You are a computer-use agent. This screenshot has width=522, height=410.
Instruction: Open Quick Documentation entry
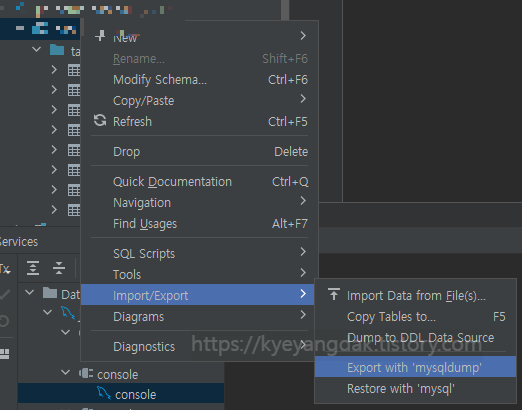[x=199, y=182]
